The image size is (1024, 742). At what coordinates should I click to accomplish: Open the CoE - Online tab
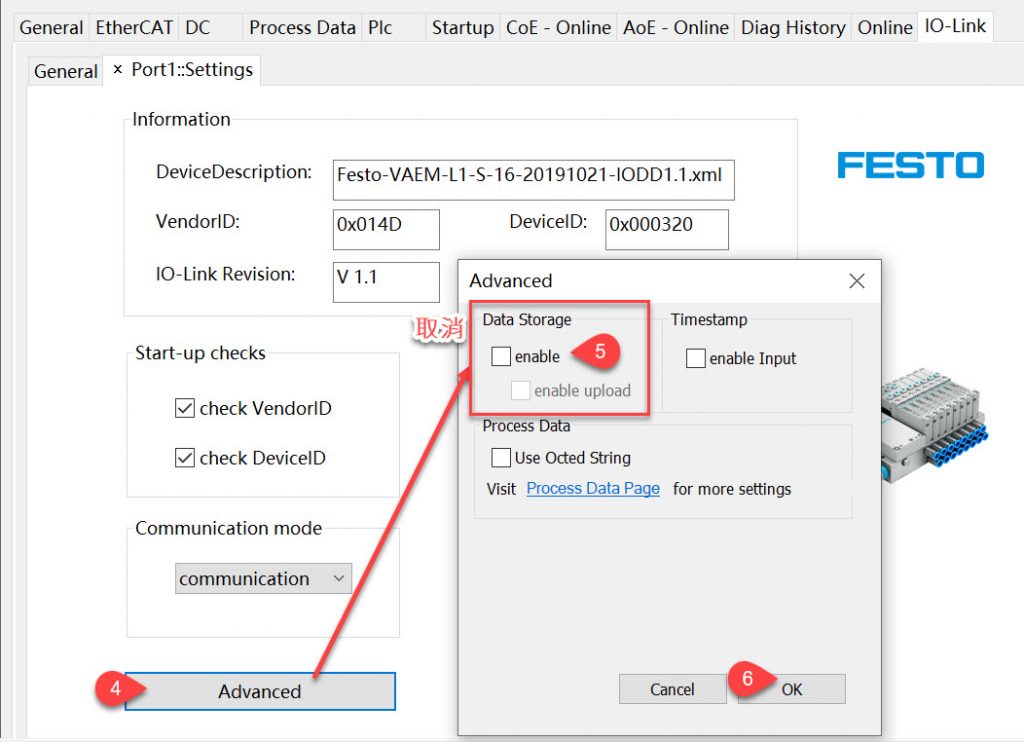coord(558,27)
